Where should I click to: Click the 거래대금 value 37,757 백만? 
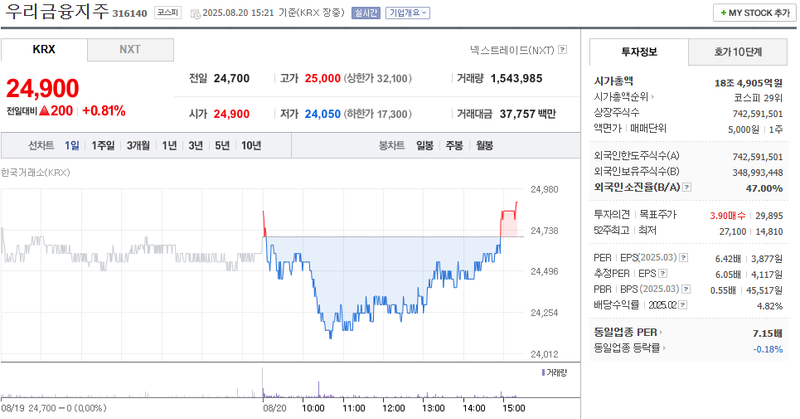point(528,114)
